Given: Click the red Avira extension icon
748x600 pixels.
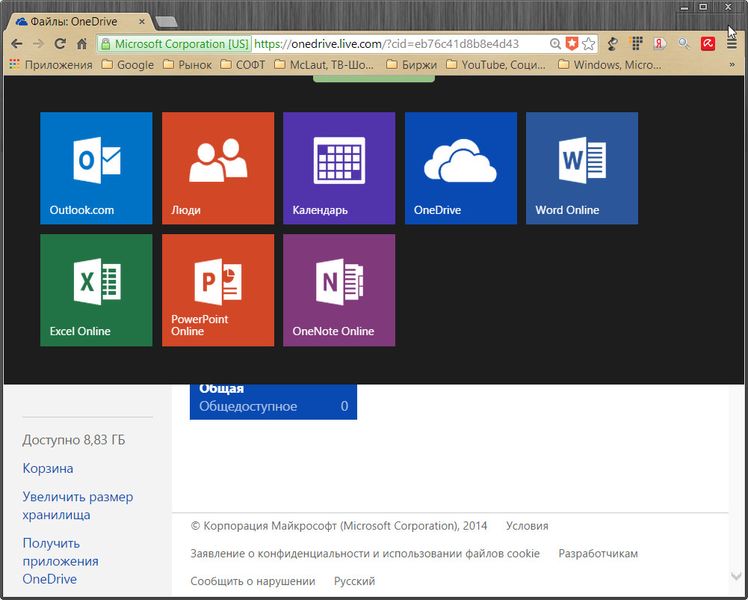Looking at the screenshot, I should [708, 44].
